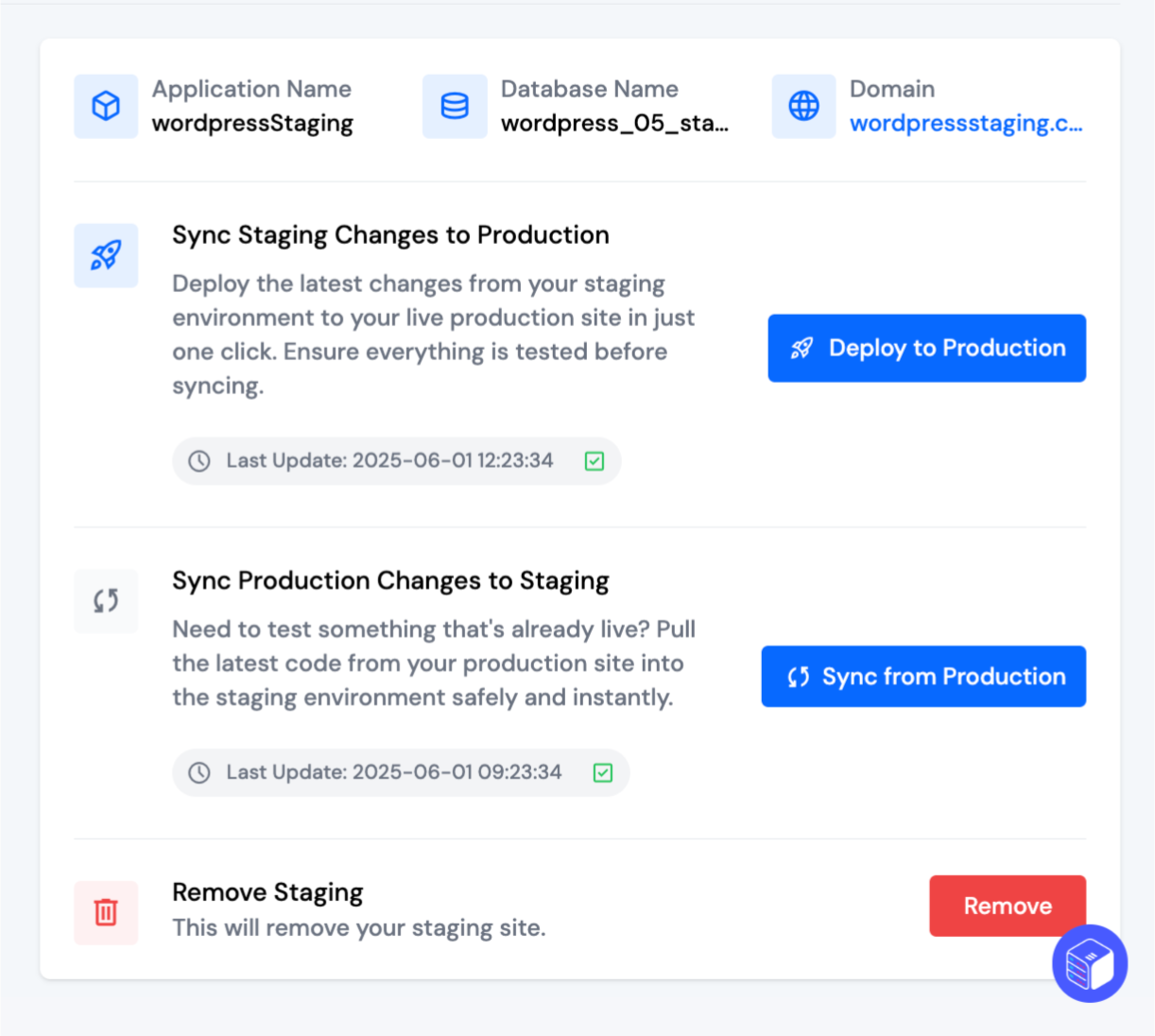The height and width of the screenshot is (1036, 1155).
Task: Click clock icon in the 09:23:34 update pill
Action: click(x=199, y=772)
